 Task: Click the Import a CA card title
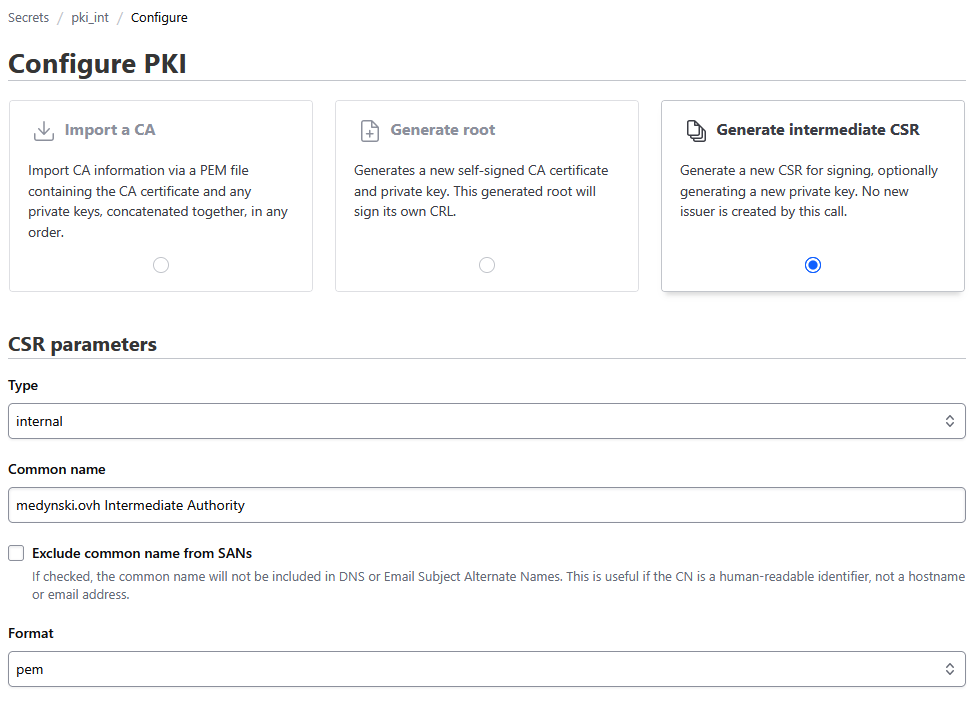(110, 130)
